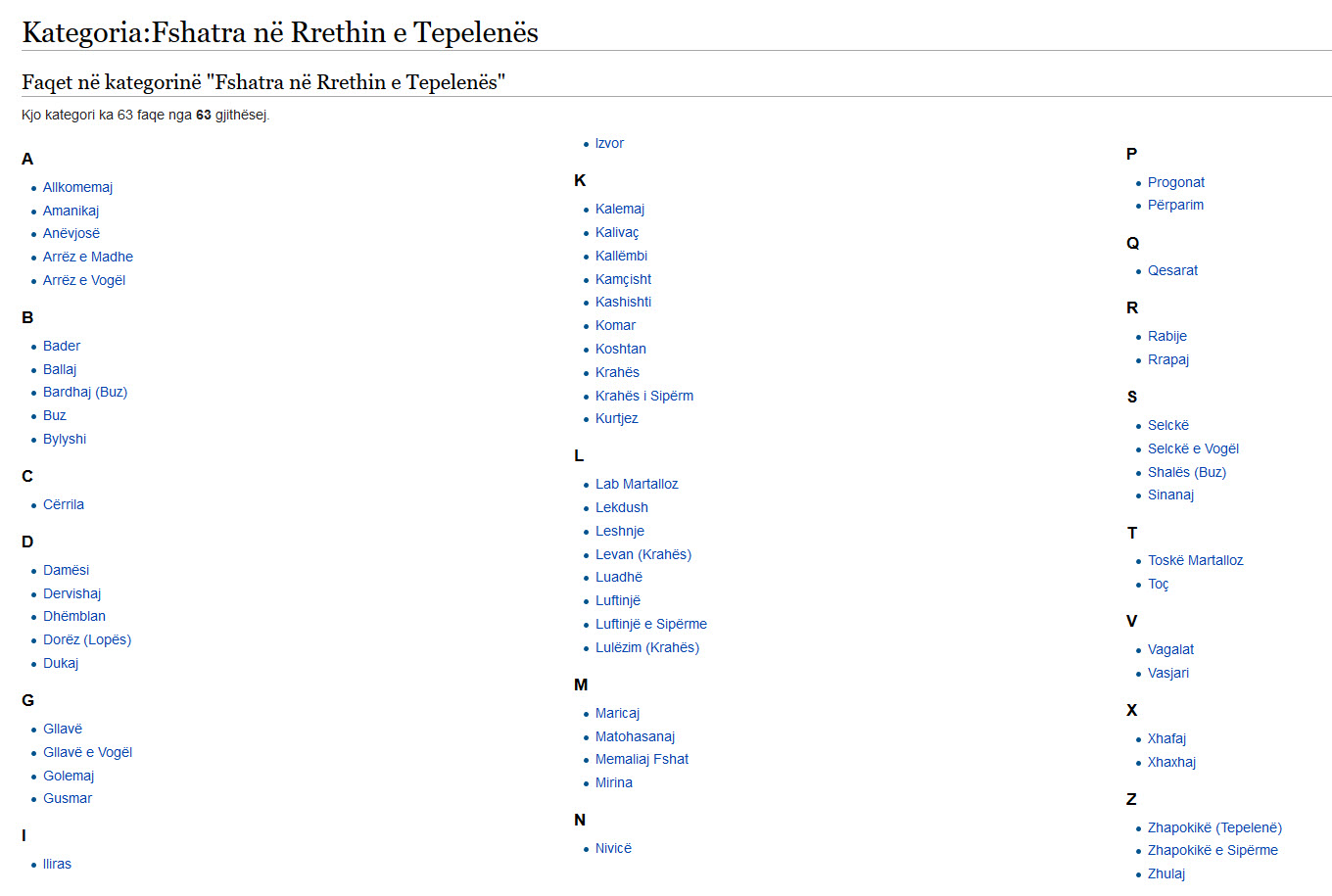1332x896 pixels.
Task: Open the Shalës (Buz) link
Action: pos(1186,472)
